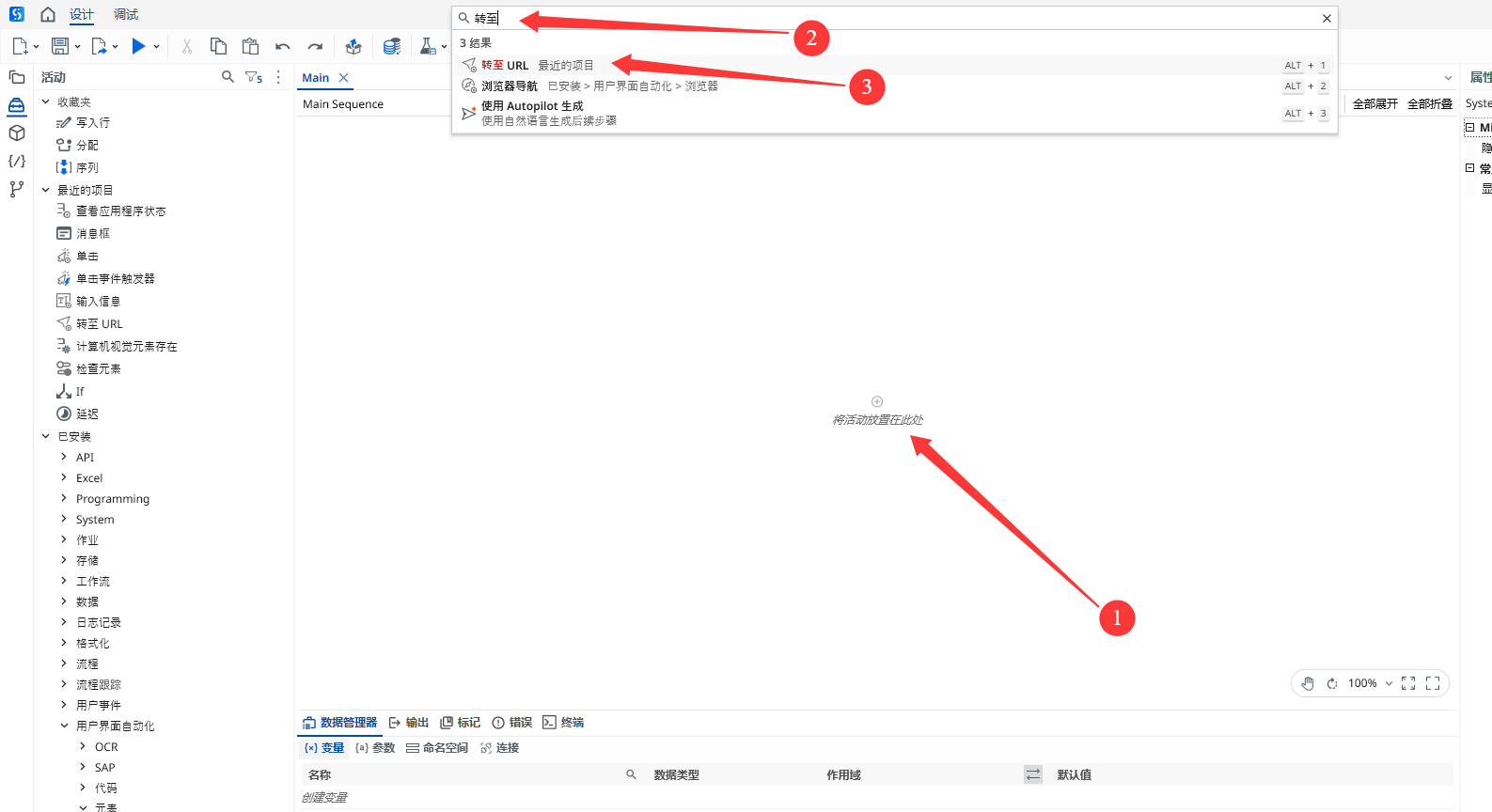Screen dimensions: 1492x812
Task: Click the Test Manager flask icon
Action: [428, 46]
